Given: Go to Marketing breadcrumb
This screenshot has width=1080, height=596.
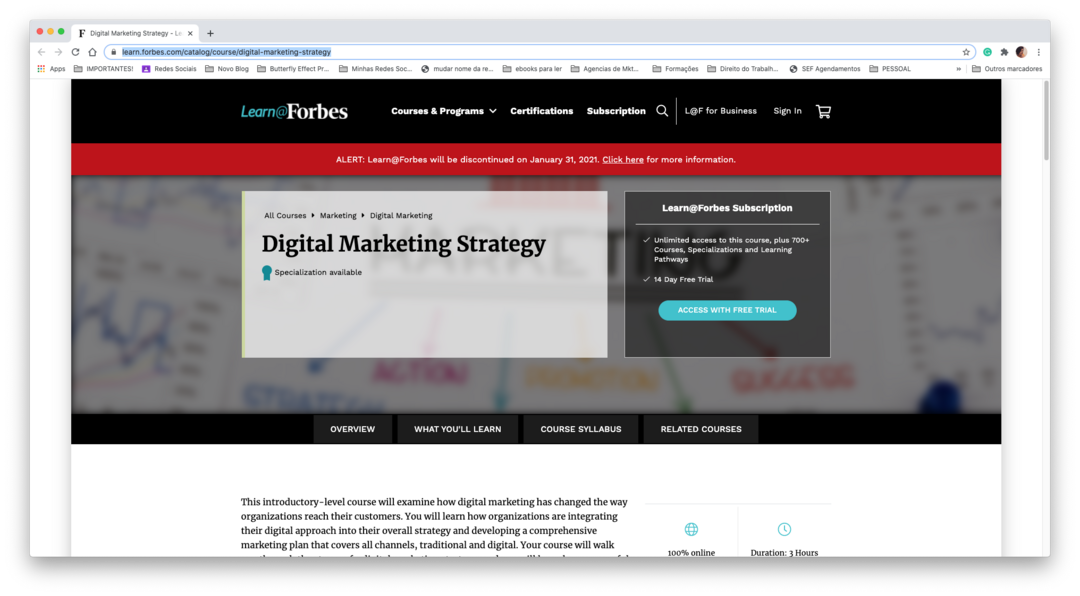Looking at the screenshot, I should 338,216.
